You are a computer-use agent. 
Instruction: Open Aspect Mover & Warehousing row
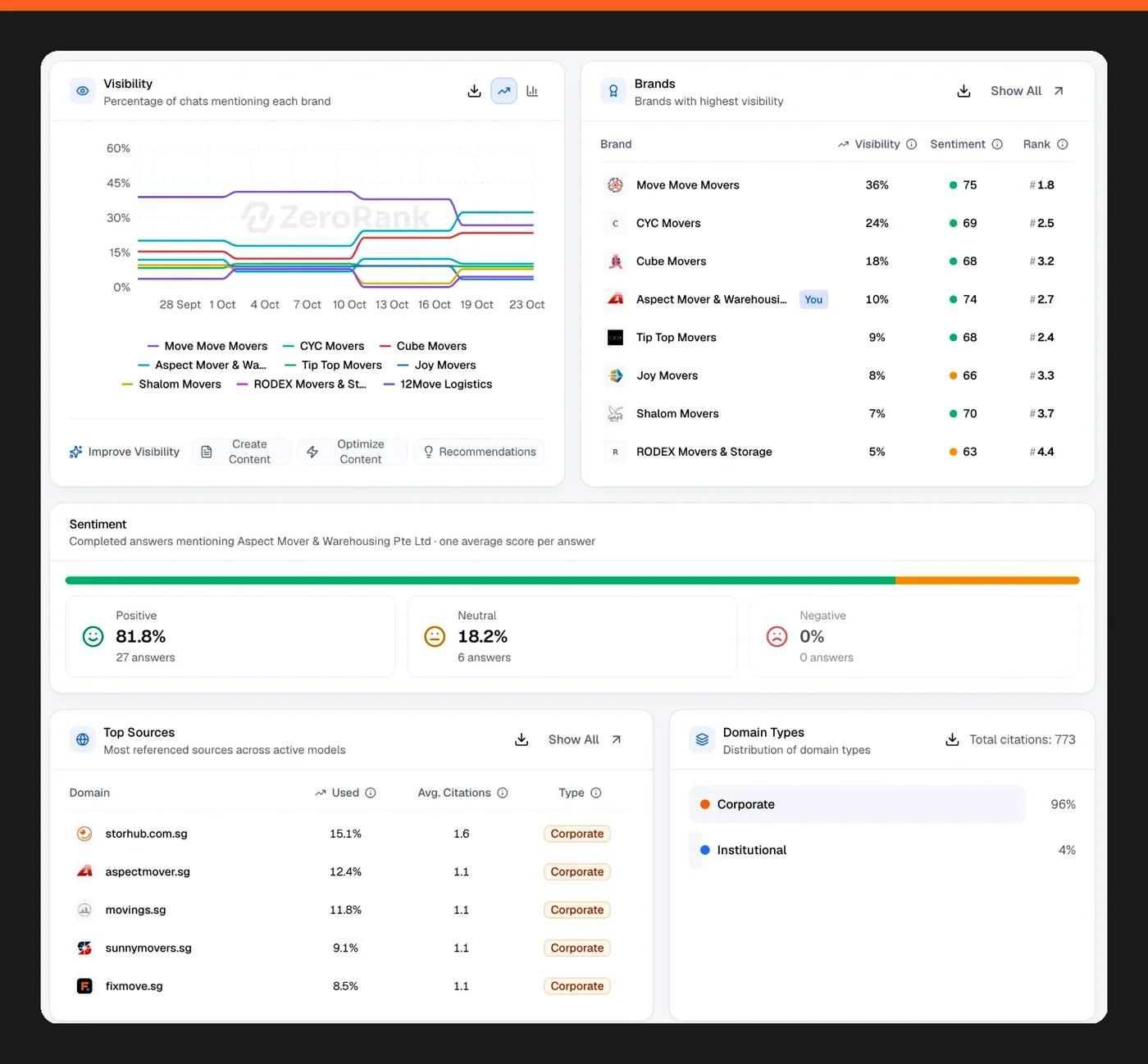(837, 299)
